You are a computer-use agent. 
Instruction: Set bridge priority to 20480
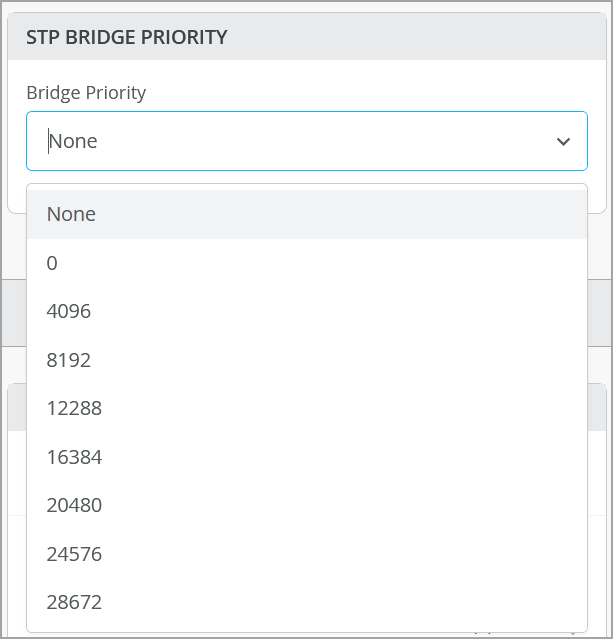74,505
